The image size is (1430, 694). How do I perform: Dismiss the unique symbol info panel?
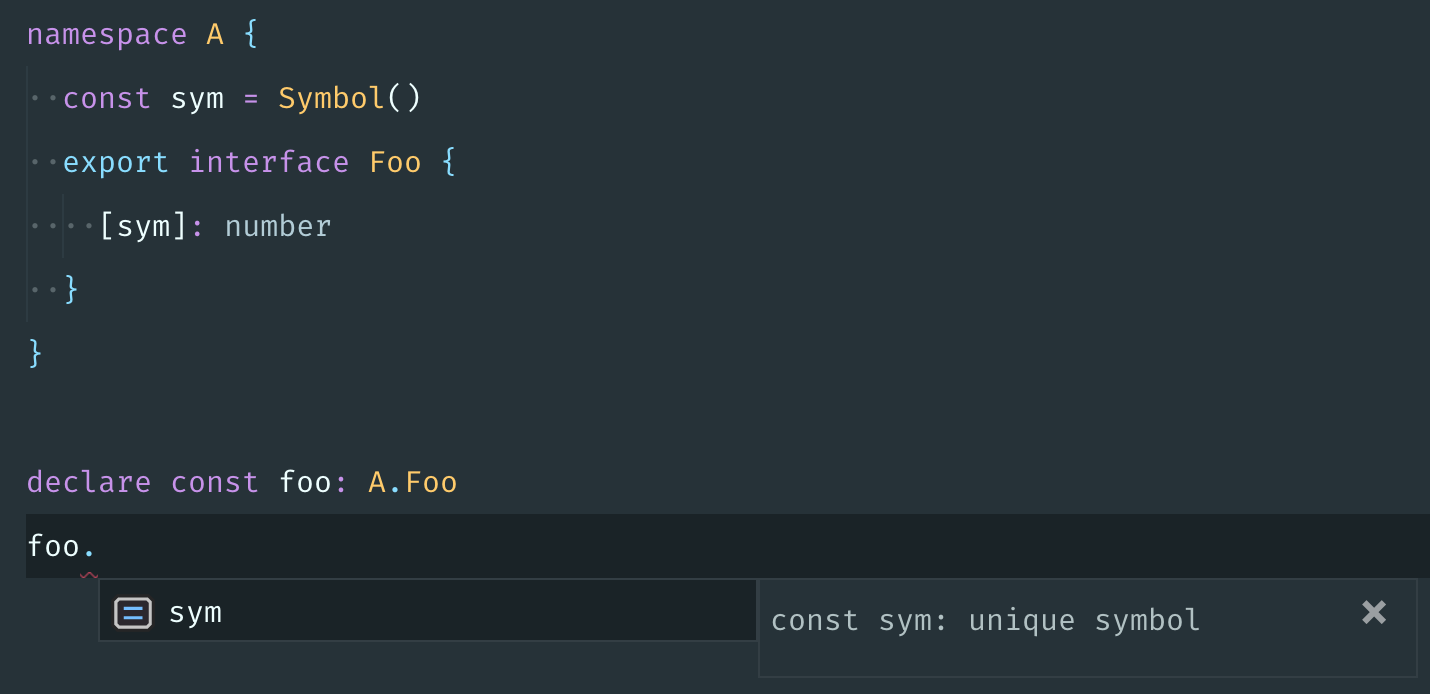click(1373, 612)
